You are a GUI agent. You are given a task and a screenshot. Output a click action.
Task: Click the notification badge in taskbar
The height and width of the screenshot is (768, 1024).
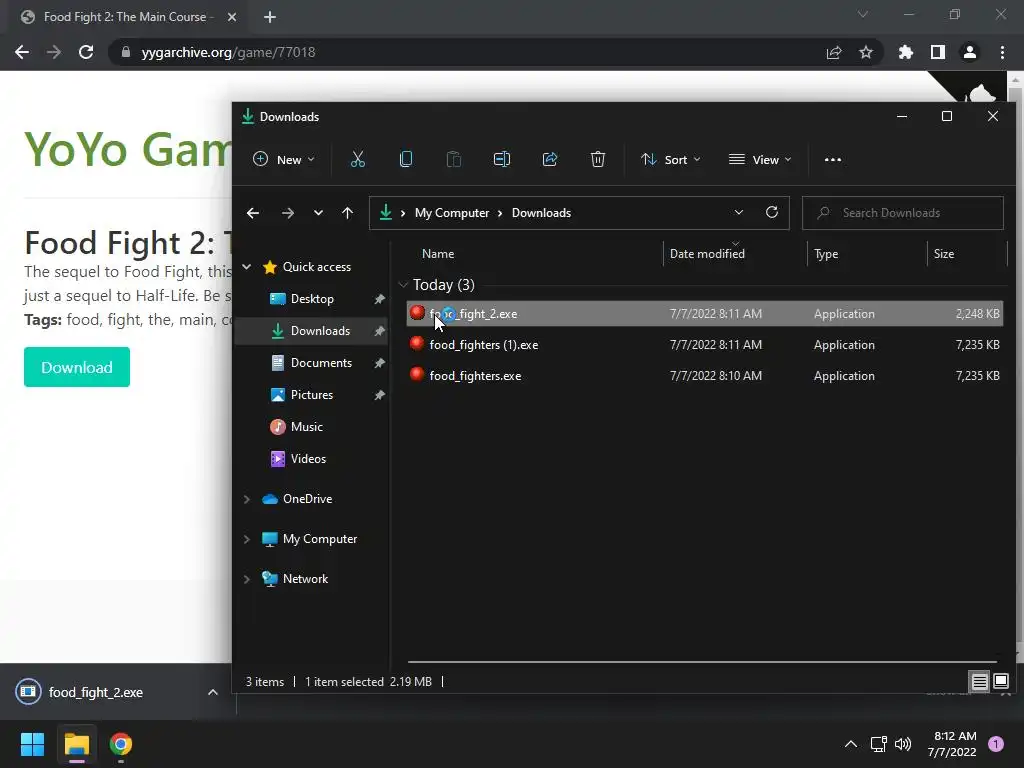[x=996, y=744]
